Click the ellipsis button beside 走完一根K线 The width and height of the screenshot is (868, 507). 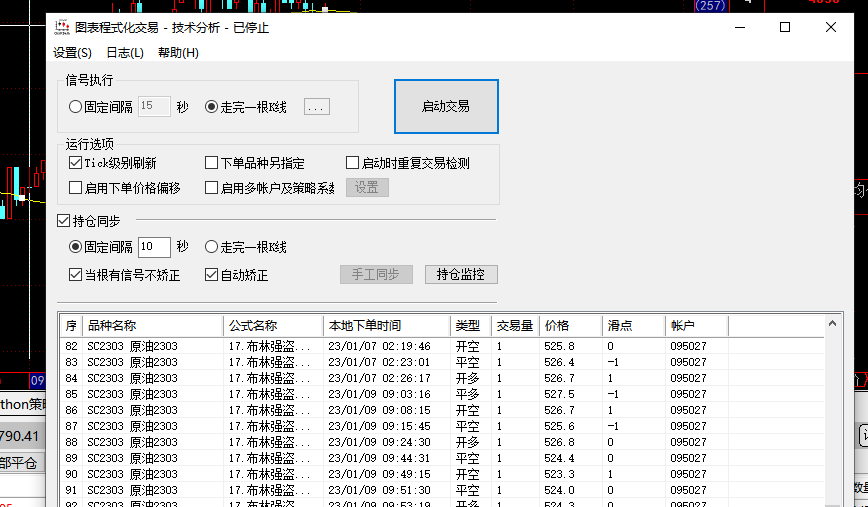point(317,106)
